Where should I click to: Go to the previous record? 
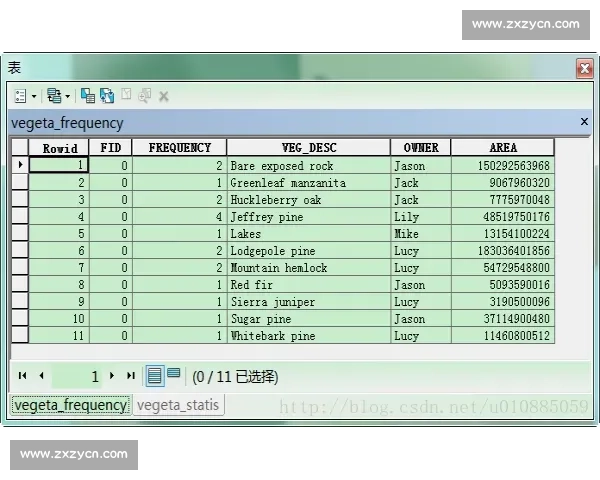point(41,376)
